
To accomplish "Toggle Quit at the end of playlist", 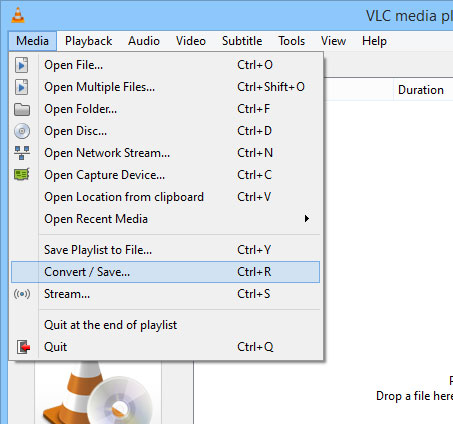I will (165, 325).
